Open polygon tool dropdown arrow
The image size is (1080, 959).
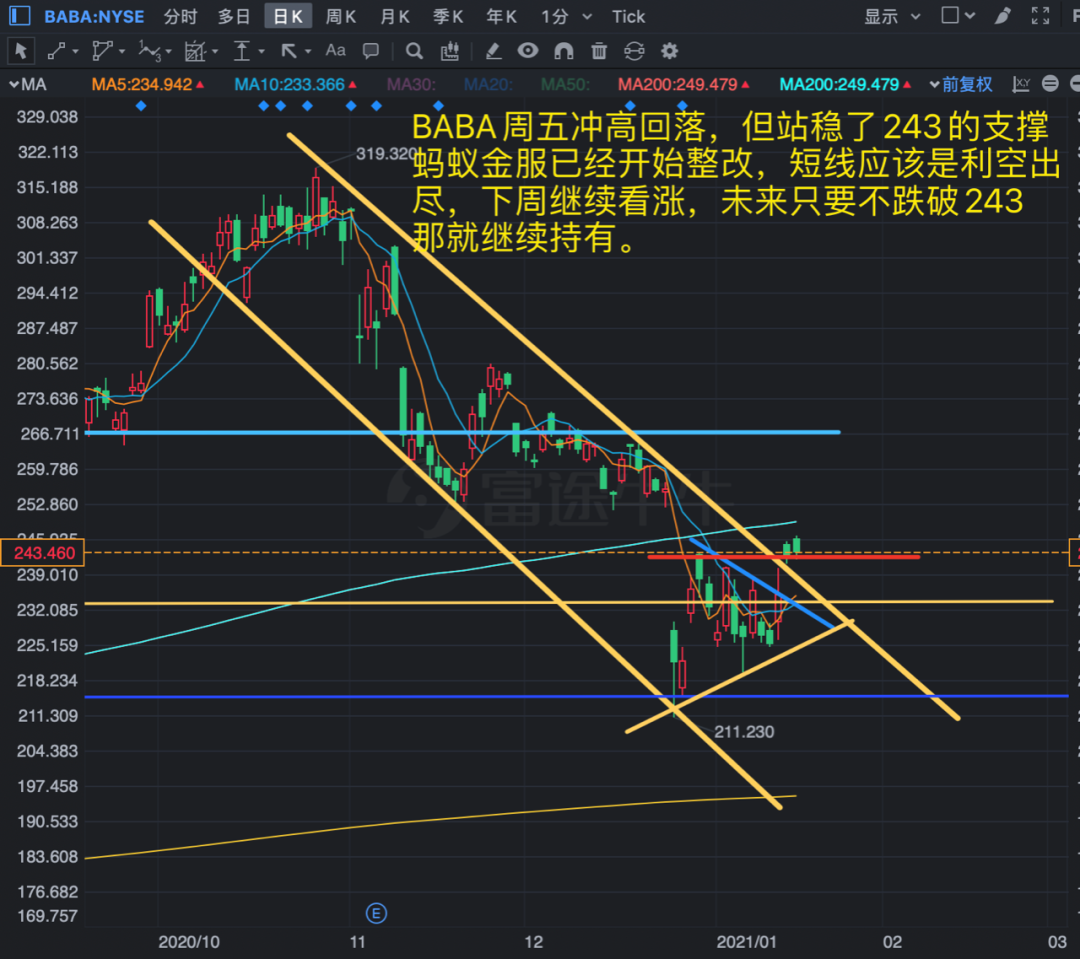point(122,52)
